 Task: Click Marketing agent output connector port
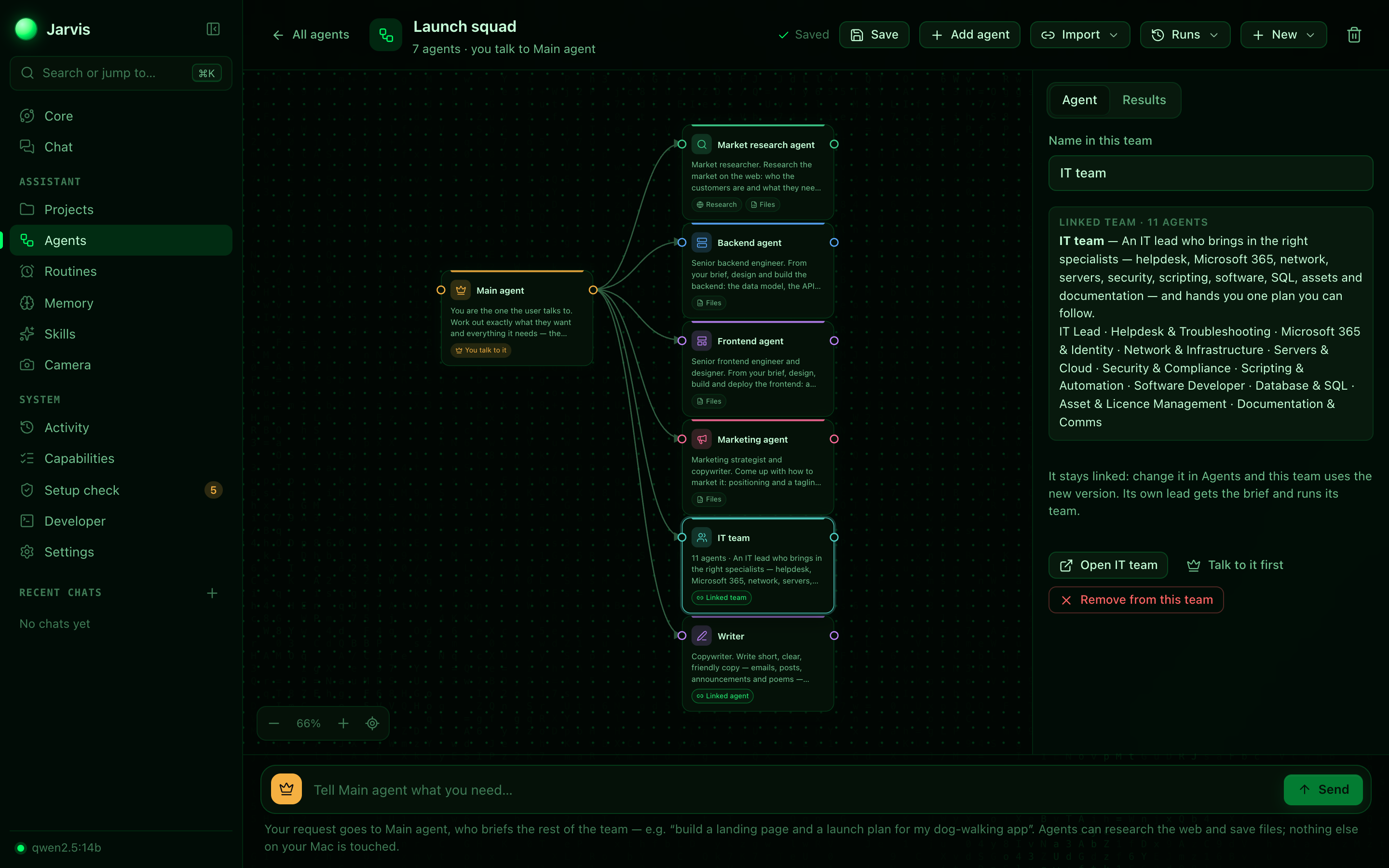pos(834,439)
